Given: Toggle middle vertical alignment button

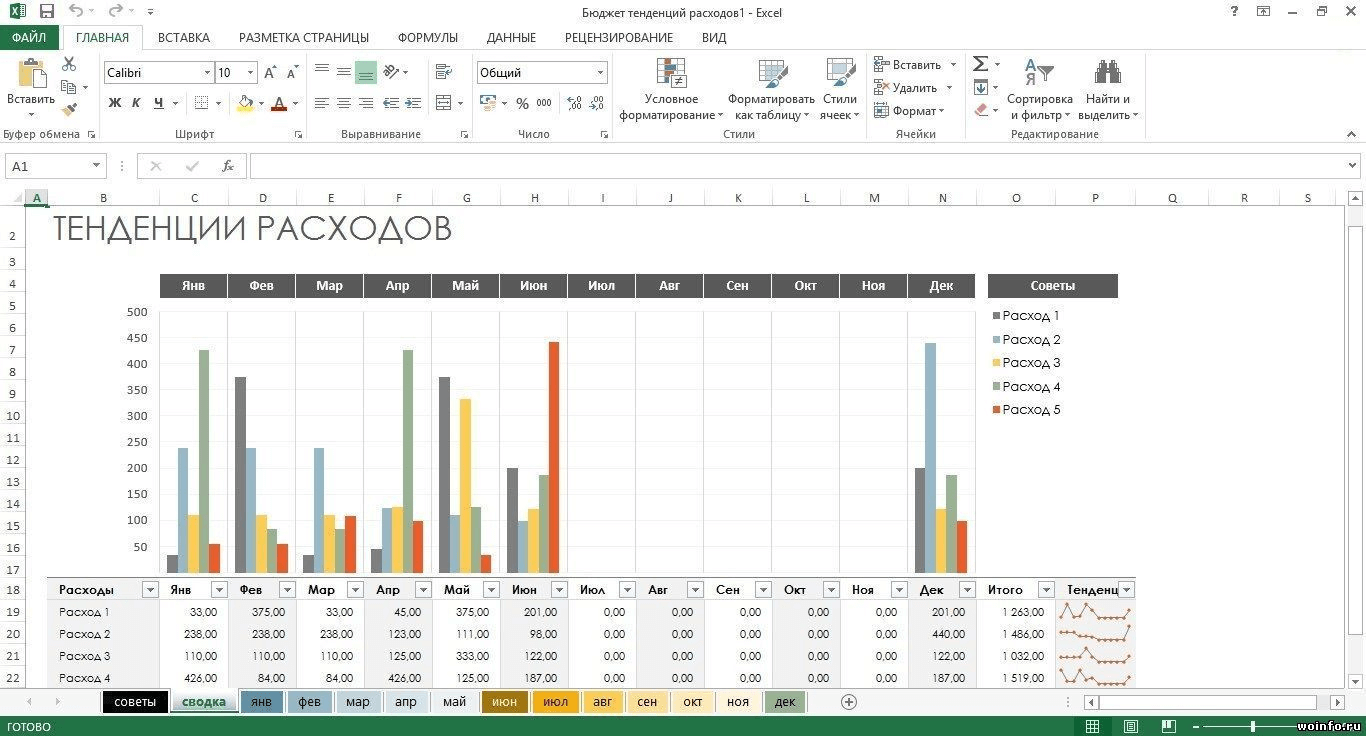Looking at the screenshot, I should (x=343, y=72).
